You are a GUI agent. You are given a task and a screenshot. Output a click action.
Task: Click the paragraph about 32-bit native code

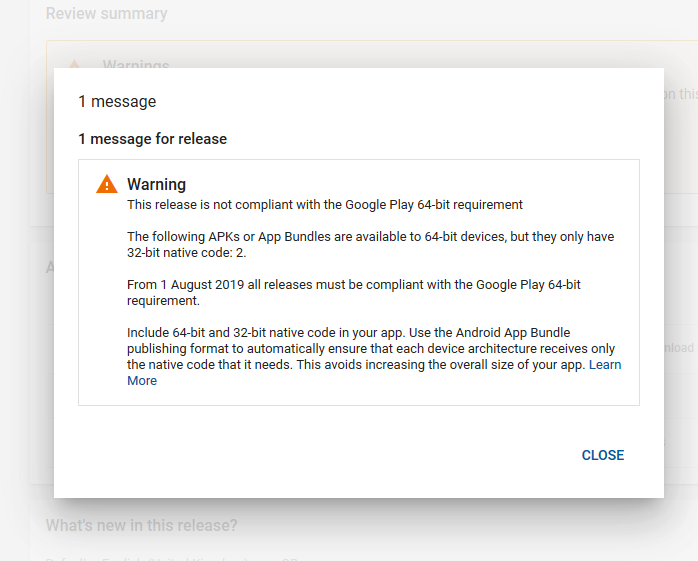pos(370,244)
